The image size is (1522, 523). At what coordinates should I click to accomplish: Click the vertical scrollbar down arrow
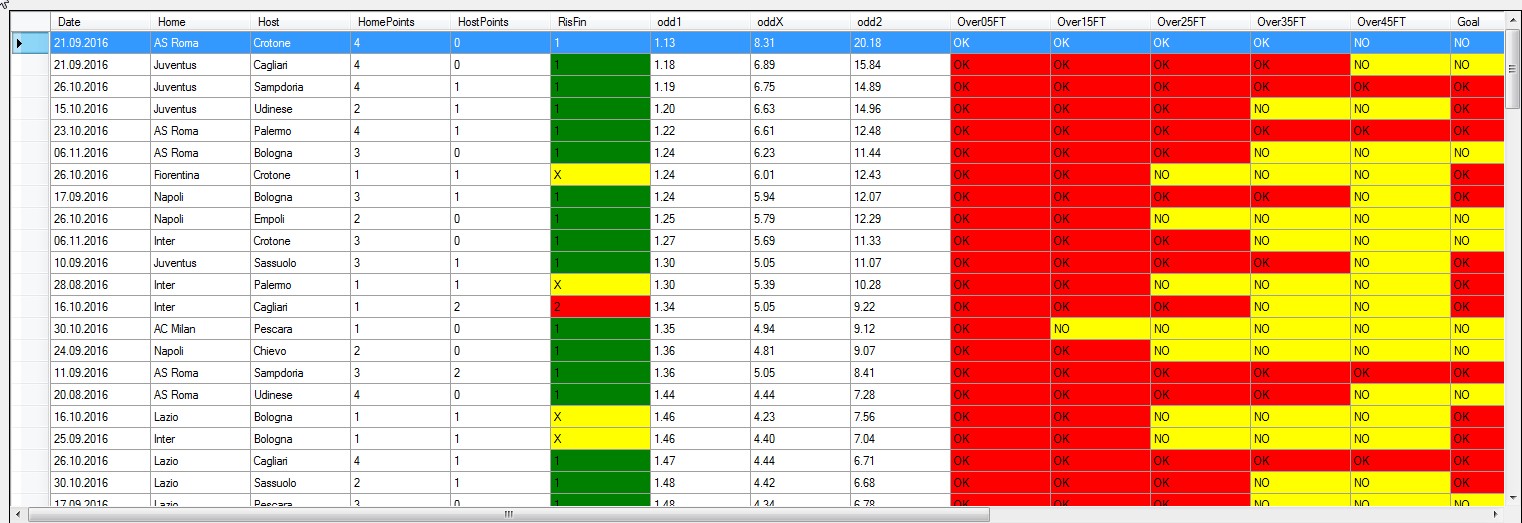tap(1511, 498)
